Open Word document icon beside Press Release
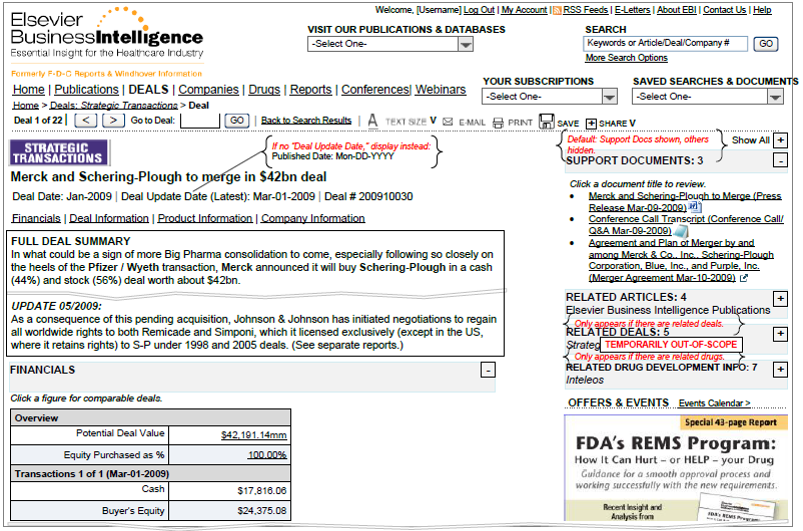The height and width of the screenshot is (531, 803). point(695,206)
